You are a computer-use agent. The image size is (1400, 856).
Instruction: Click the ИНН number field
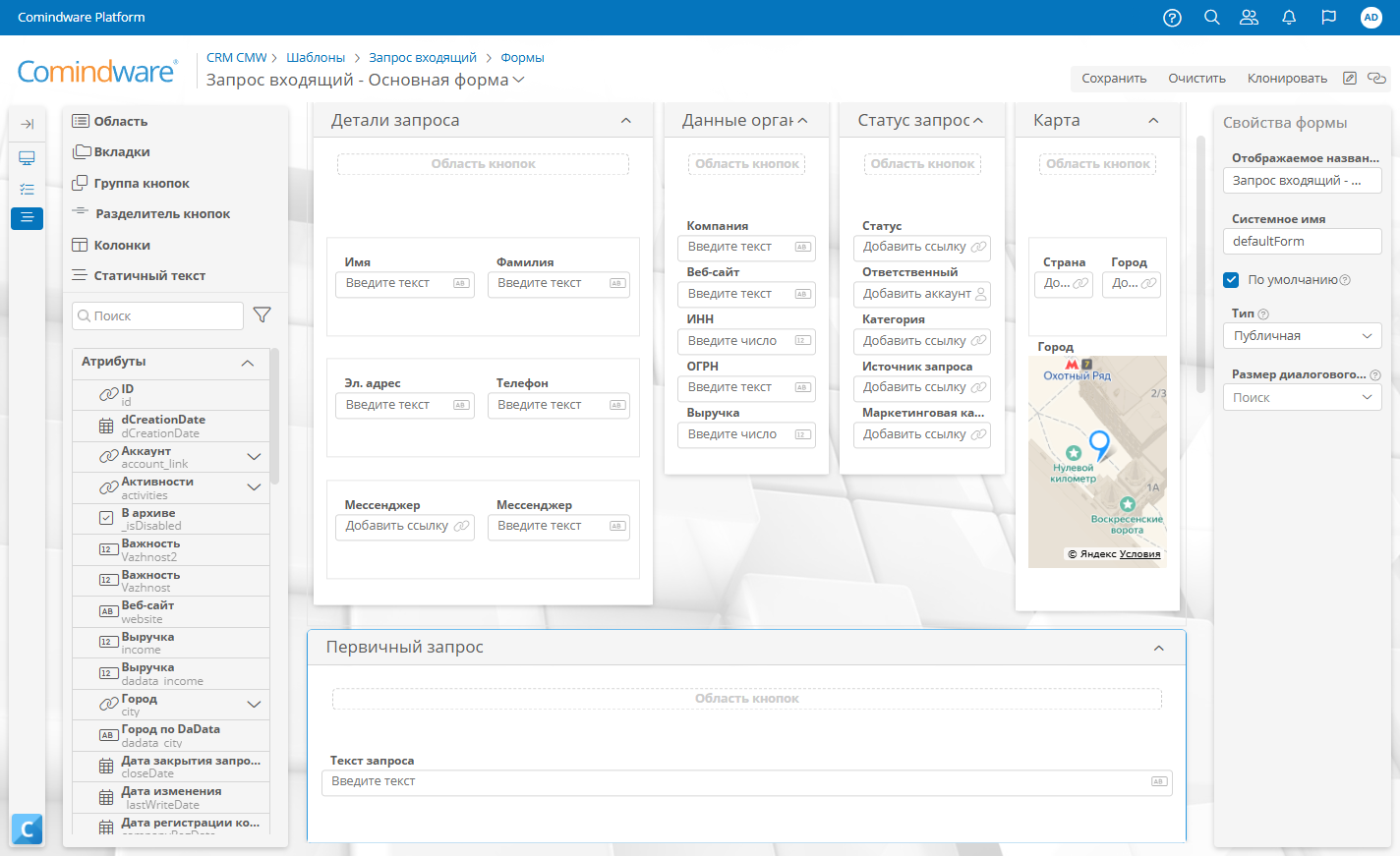pos(747,342)
